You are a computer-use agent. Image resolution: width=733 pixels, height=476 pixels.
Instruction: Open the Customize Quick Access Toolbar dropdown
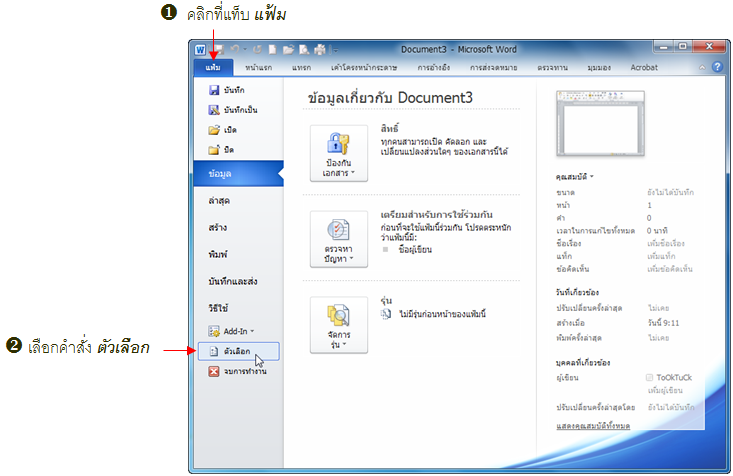pos(335,50)
